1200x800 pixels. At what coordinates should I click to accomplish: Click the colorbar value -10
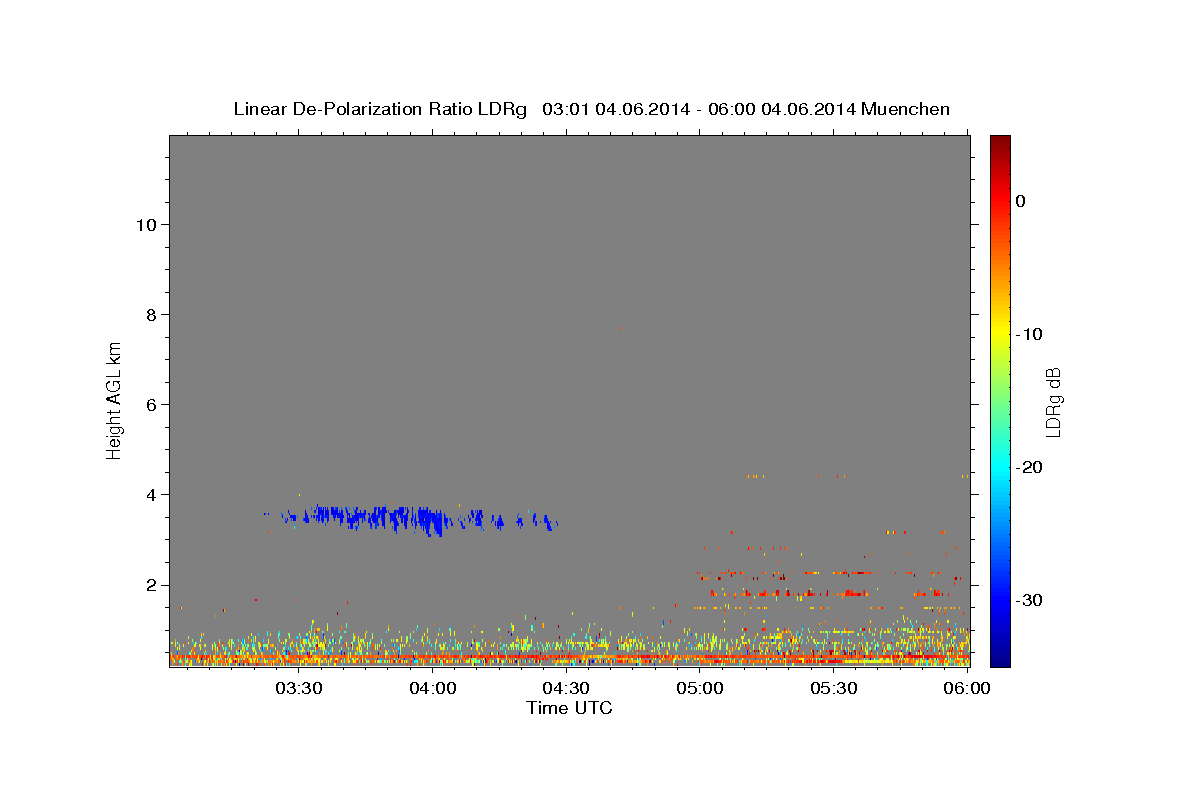coord(1030,334)
